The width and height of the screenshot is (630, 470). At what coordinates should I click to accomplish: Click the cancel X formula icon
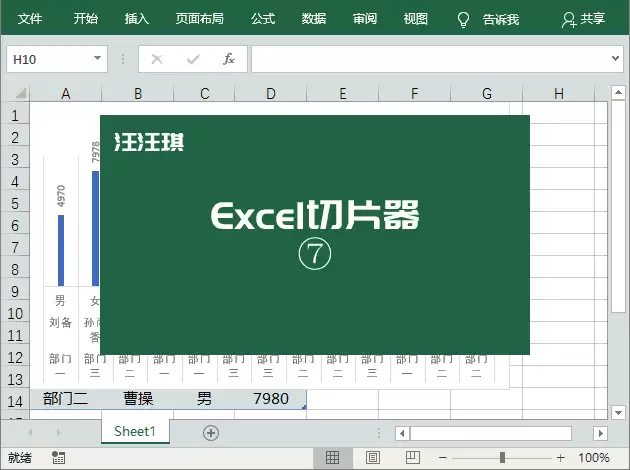pos(157,59)
